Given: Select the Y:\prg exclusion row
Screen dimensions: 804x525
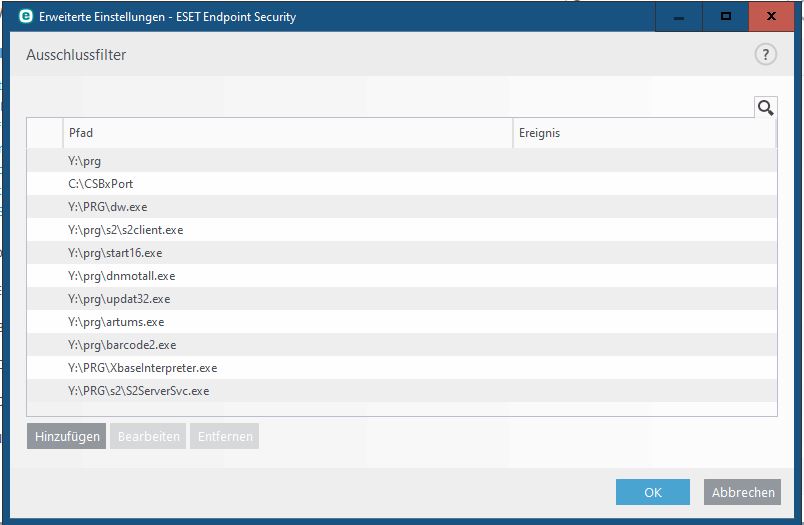Looking at the screenshot, I should pos(401,161).
